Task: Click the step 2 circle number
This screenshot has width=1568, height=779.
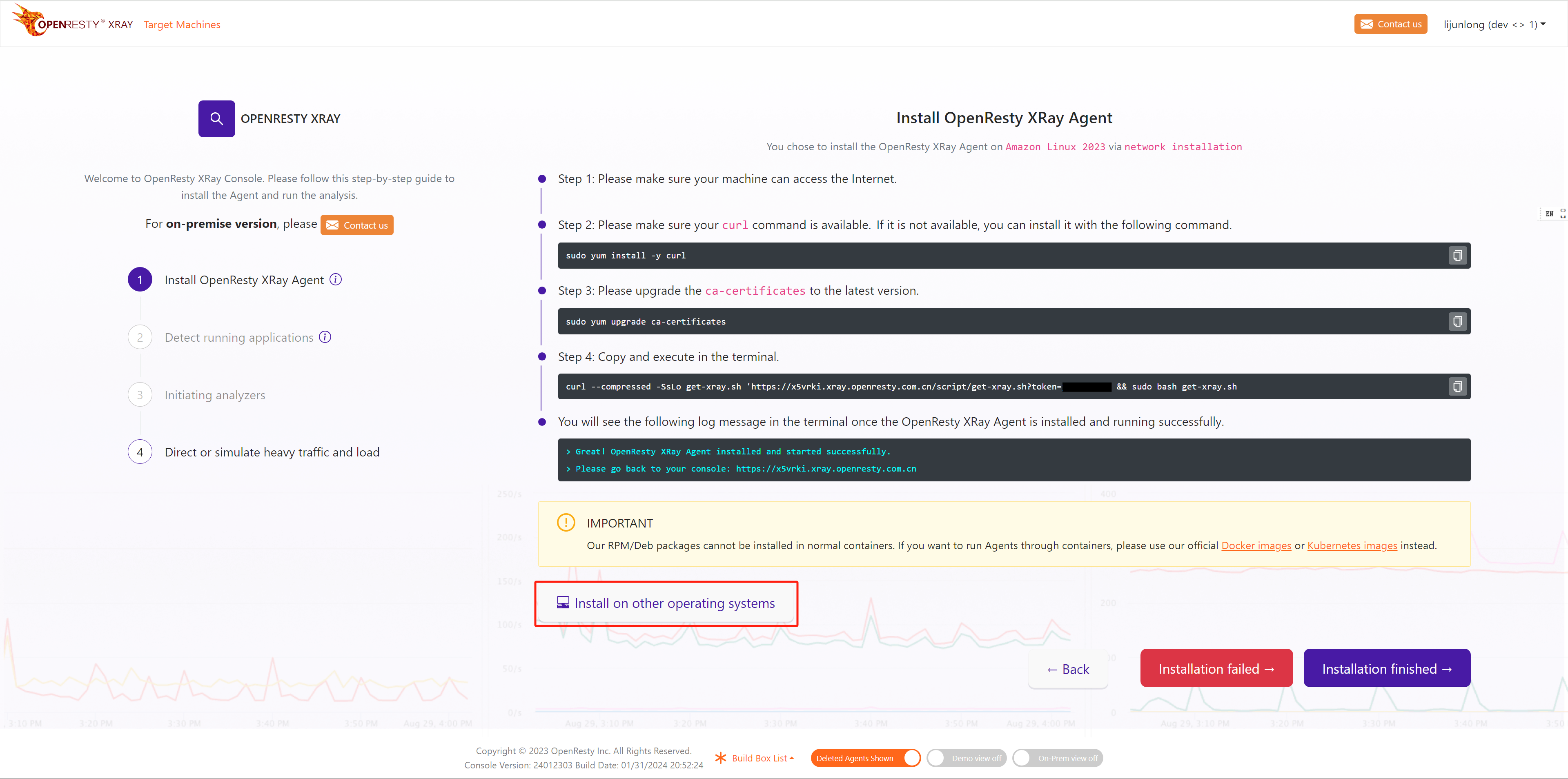Action: coord(140,337)
